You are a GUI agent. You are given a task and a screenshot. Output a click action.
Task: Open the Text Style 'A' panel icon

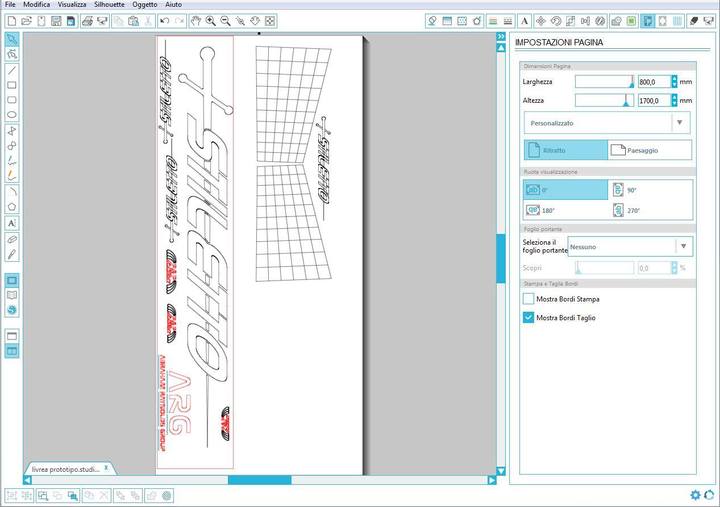coord(524,21)
